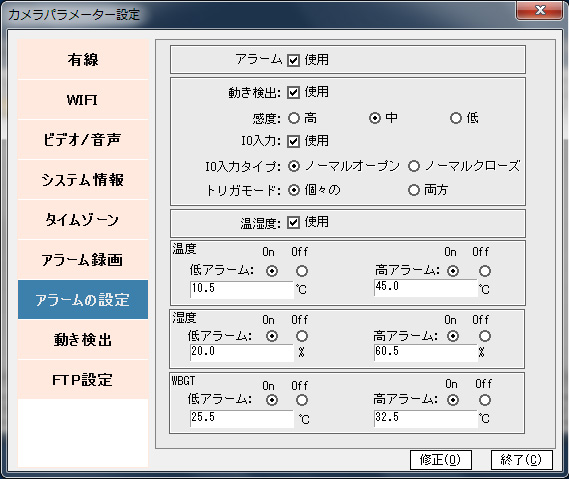The image size is (569, 479).
Task: Turn On the 温度 low alarm
Action: [x=272, y=271]
